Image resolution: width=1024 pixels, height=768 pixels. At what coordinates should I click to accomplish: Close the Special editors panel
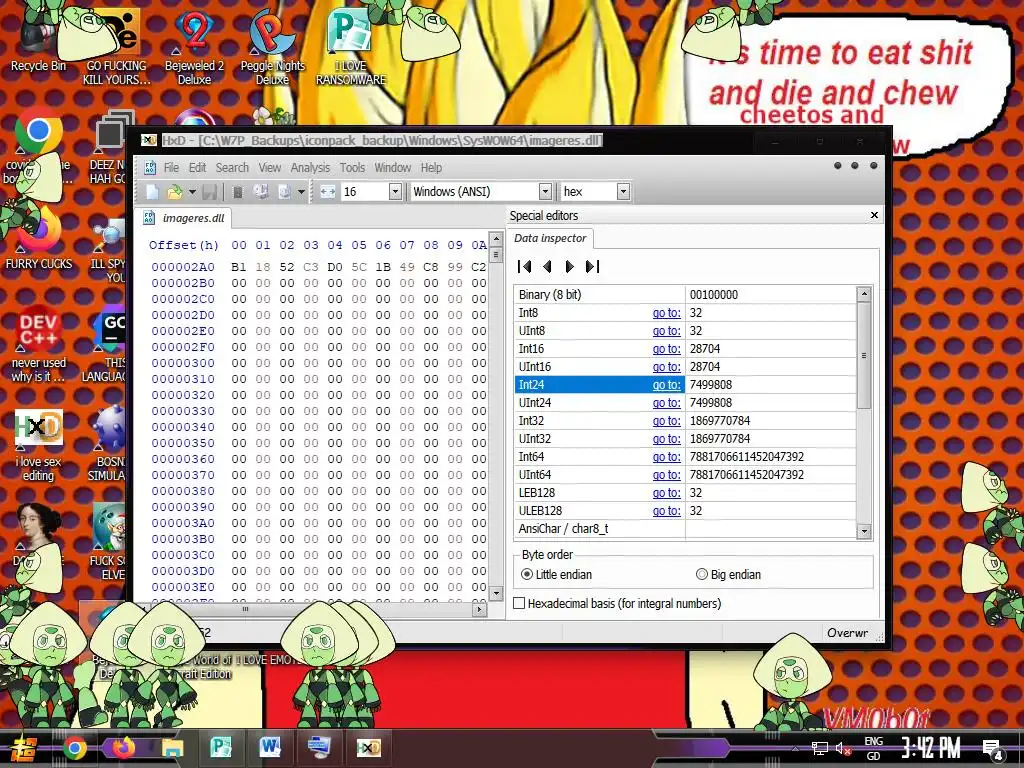[x=874, y=215]
